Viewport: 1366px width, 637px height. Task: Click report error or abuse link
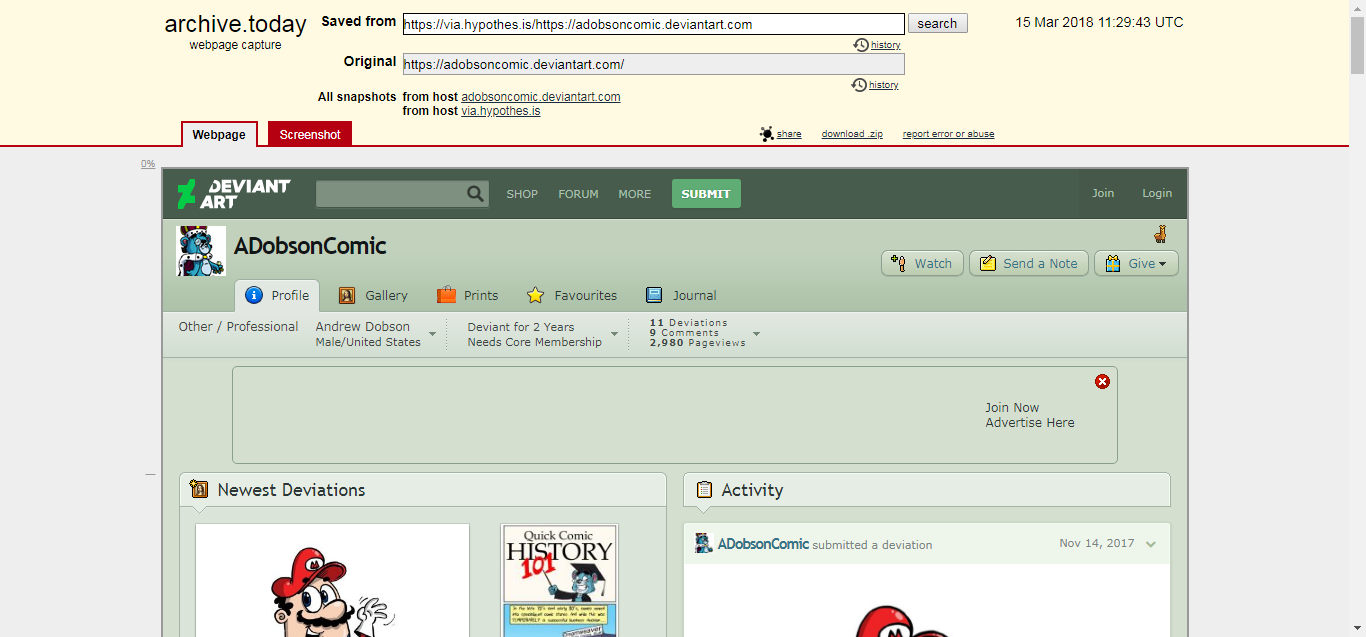point(949,134)
